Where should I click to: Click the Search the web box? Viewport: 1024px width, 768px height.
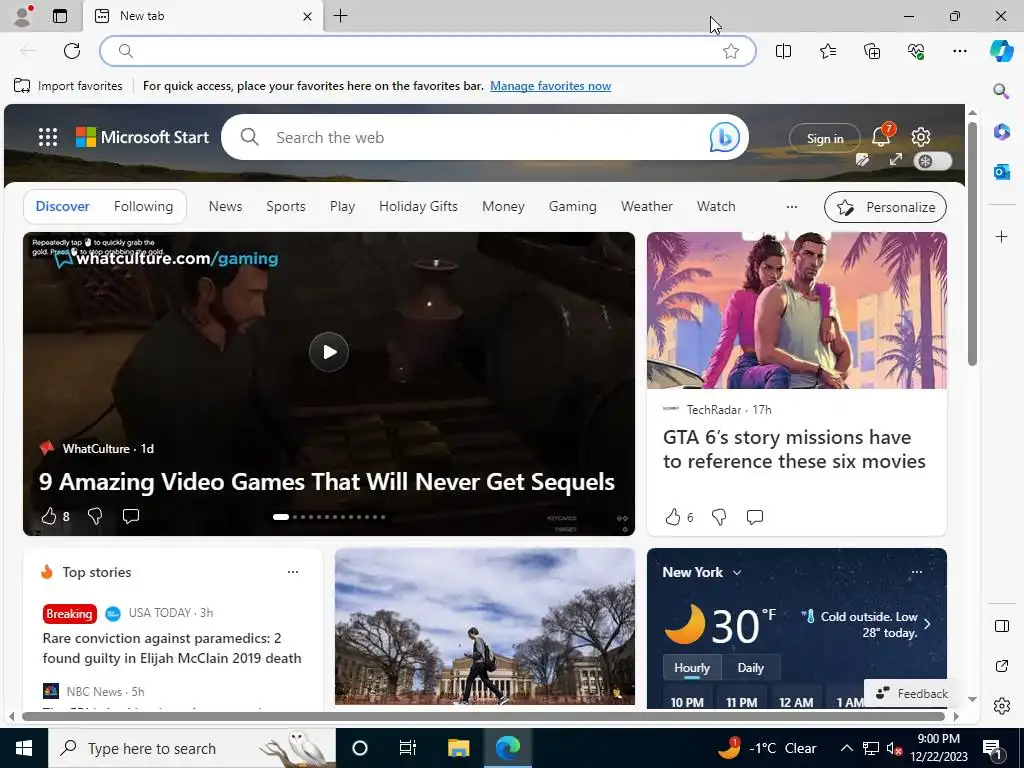tap(483, 137)
